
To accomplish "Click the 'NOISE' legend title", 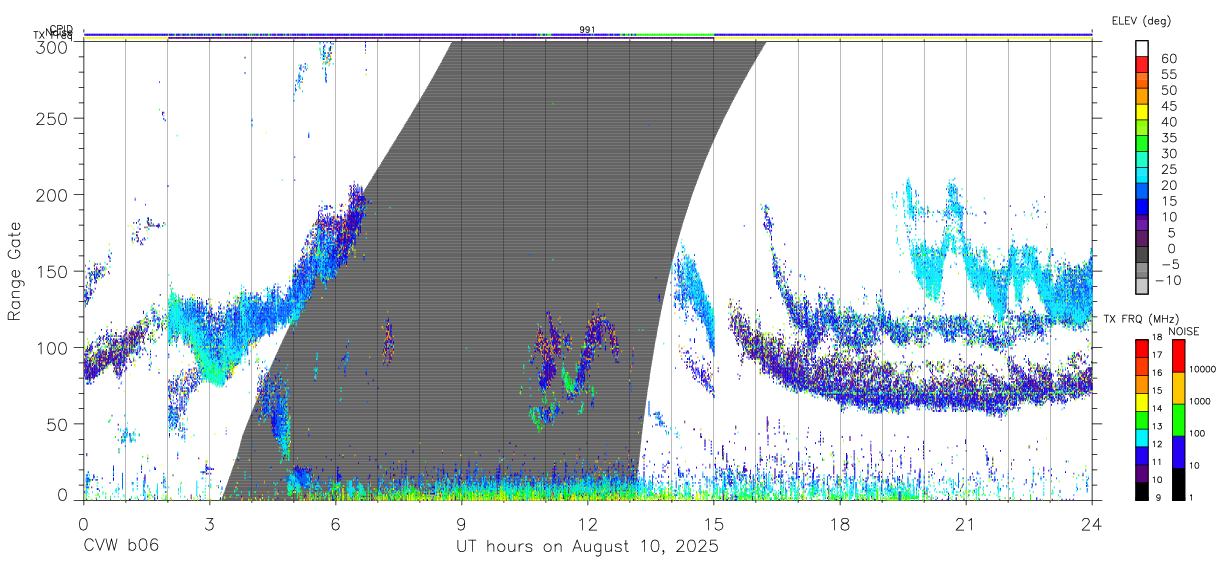I will [1185, 331].
